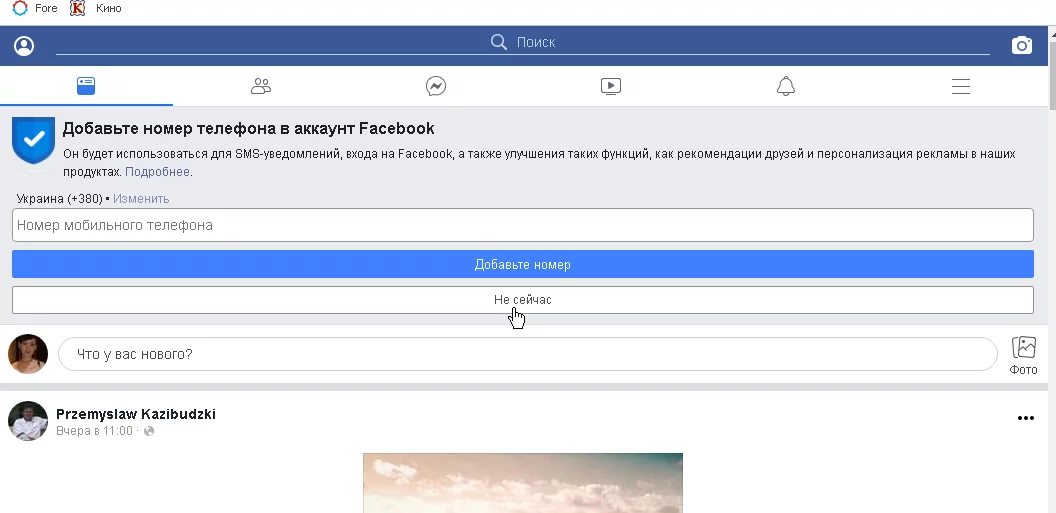1056x513 pixels.
Task: Click the Поиск search field
Action: point(523,42)
